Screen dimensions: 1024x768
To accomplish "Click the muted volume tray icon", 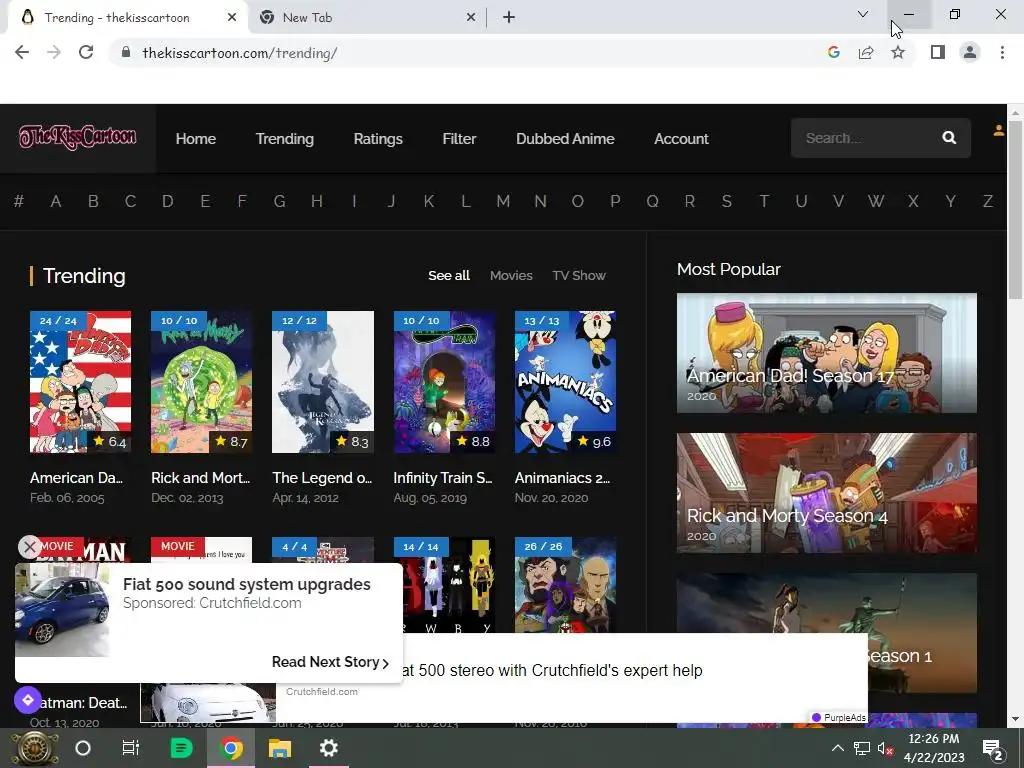I will tap(885, 748).
